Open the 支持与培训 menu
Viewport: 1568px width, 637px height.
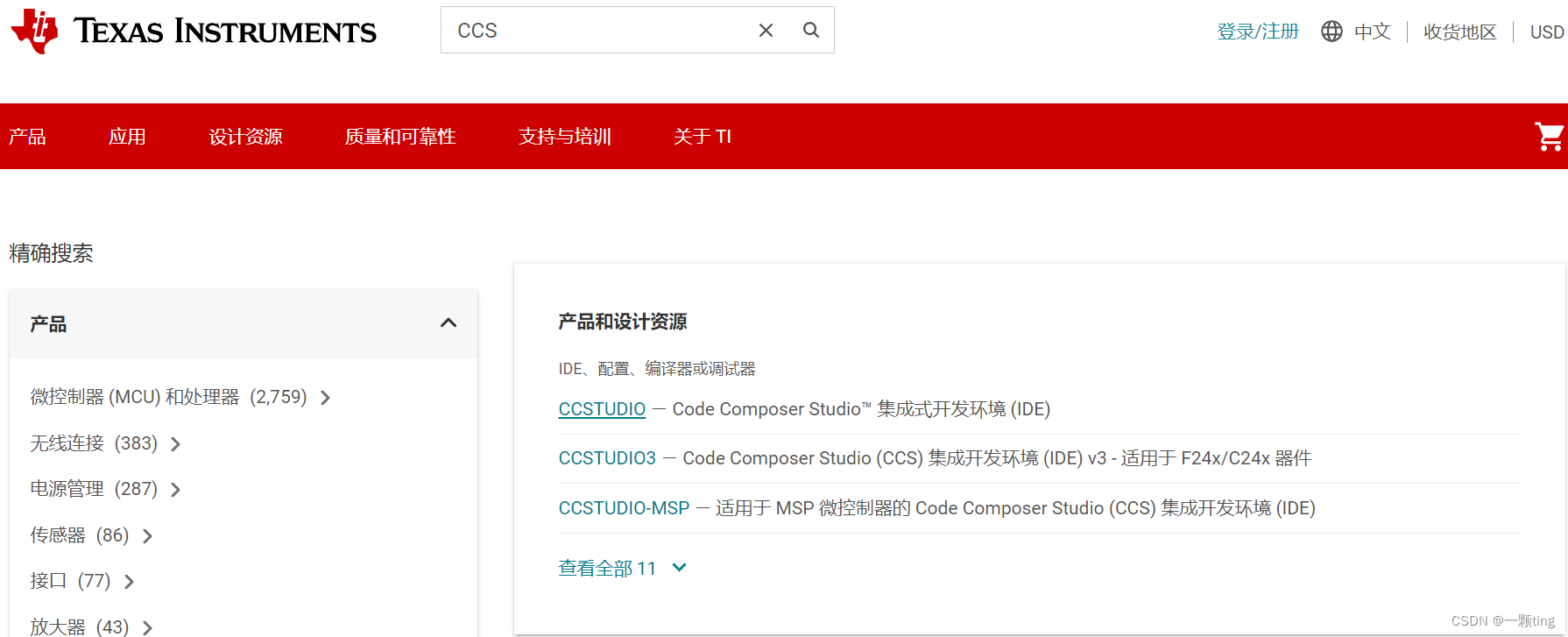point(564,137)
